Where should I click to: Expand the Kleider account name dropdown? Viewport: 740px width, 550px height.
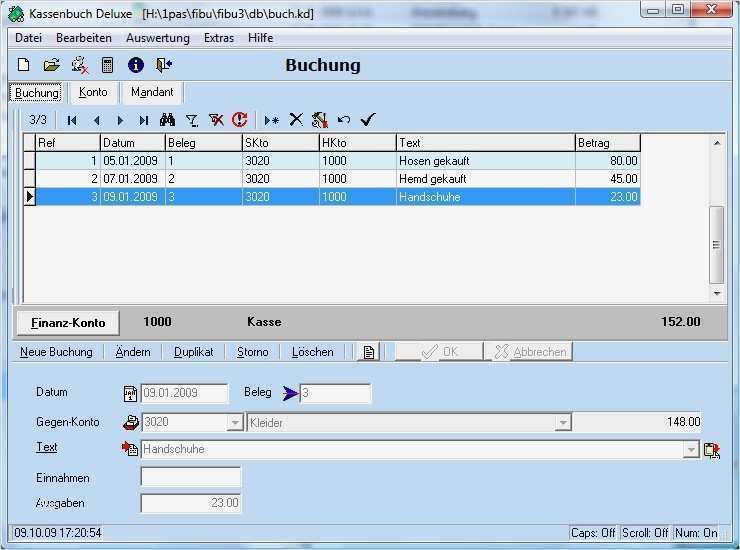tap(563, 423)
